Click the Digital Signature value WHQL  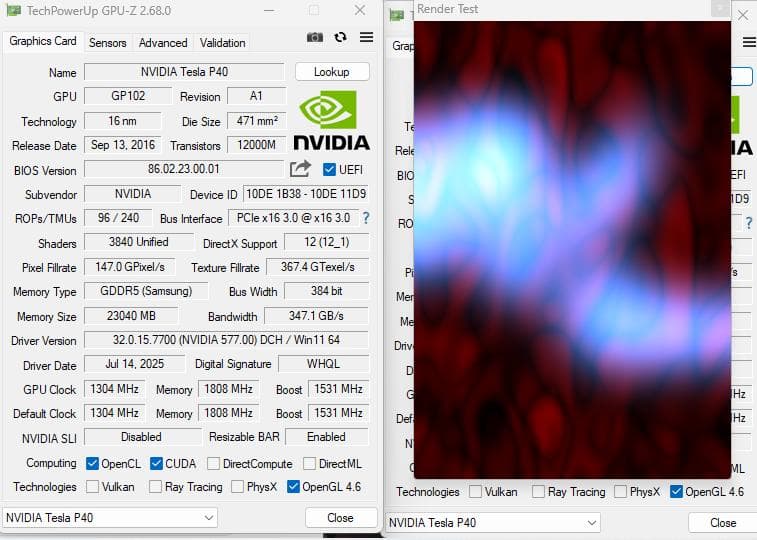pyautogui.click(x=323, y=364)
